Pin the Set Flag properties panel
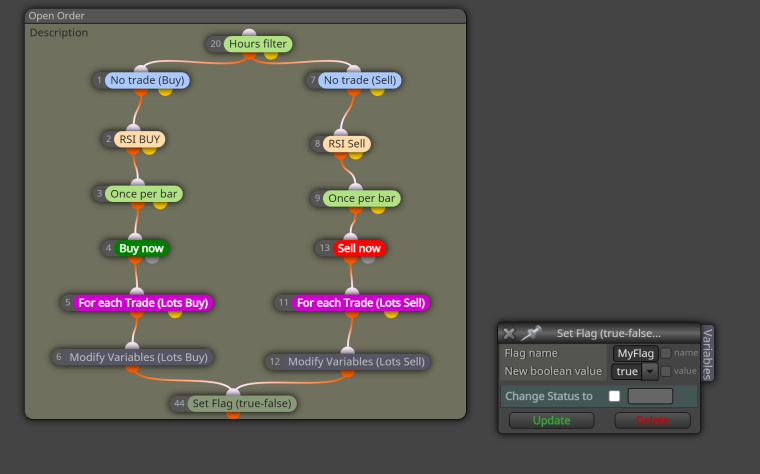Image resolution: width=760 pixels, height=474 pixels. (531, 333)
